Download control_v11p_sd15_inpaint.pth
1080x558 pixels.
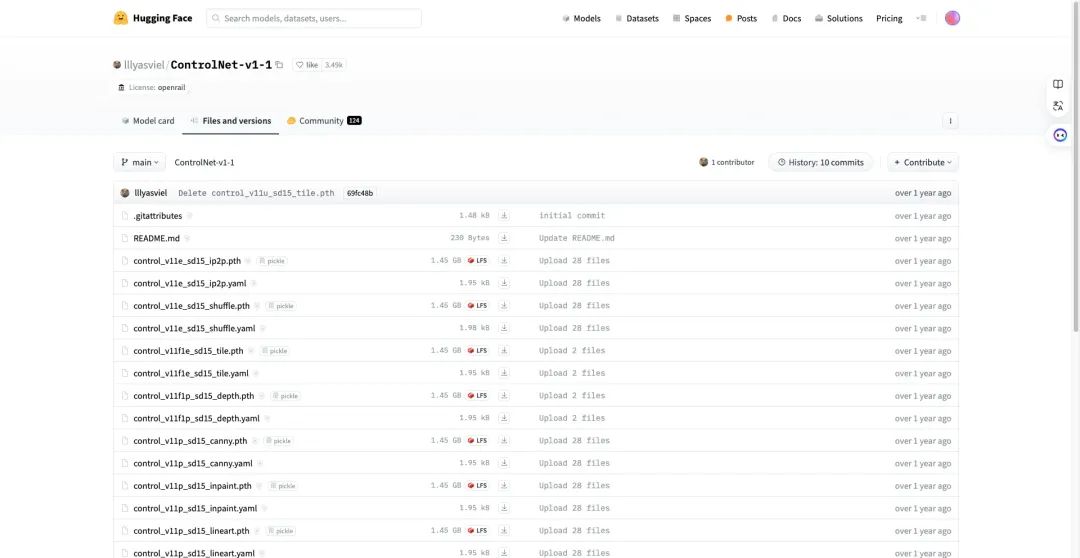pos(504,486)
